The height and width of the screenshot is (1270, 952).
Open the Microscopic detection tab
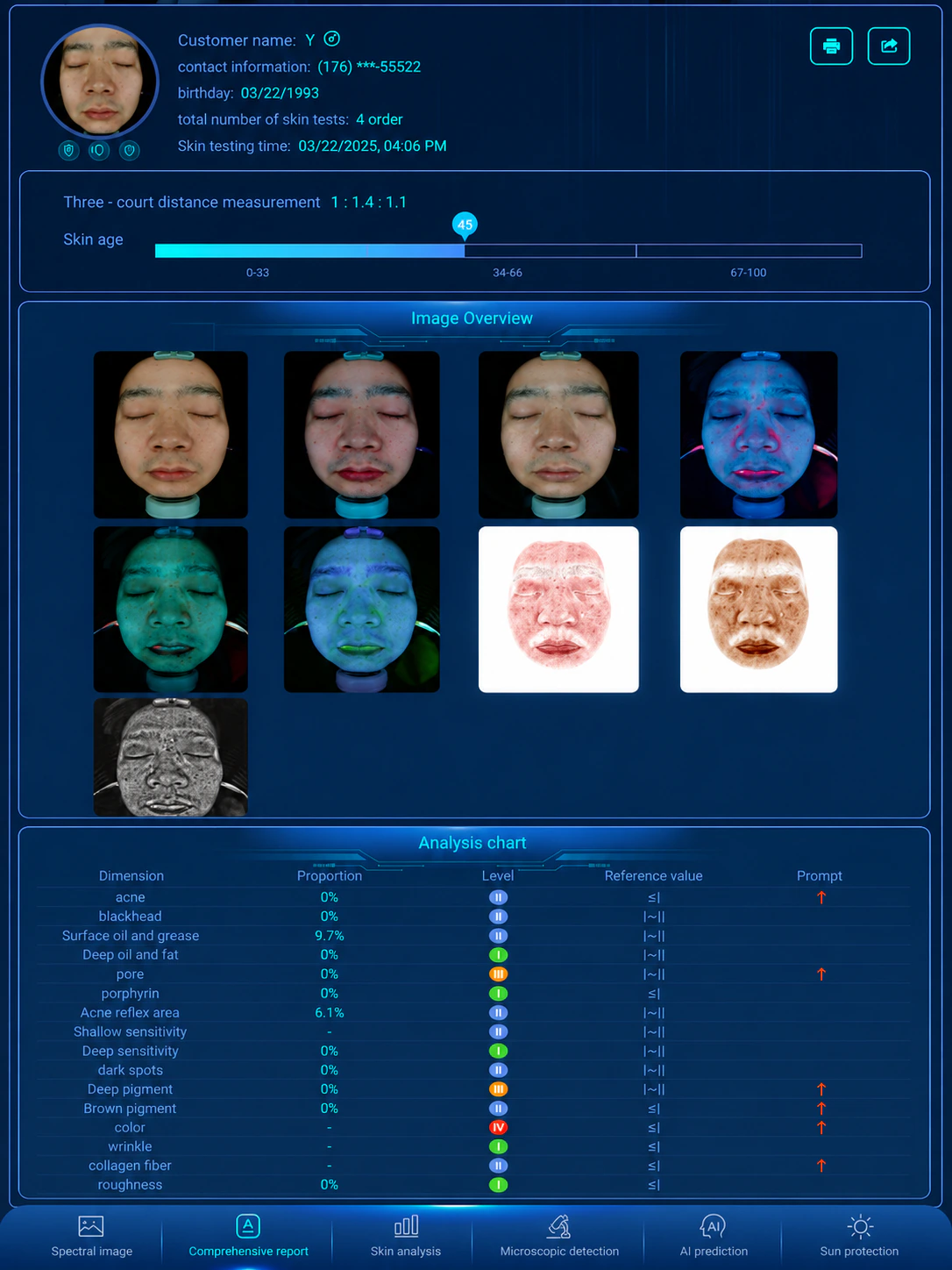pos(559,1237)
